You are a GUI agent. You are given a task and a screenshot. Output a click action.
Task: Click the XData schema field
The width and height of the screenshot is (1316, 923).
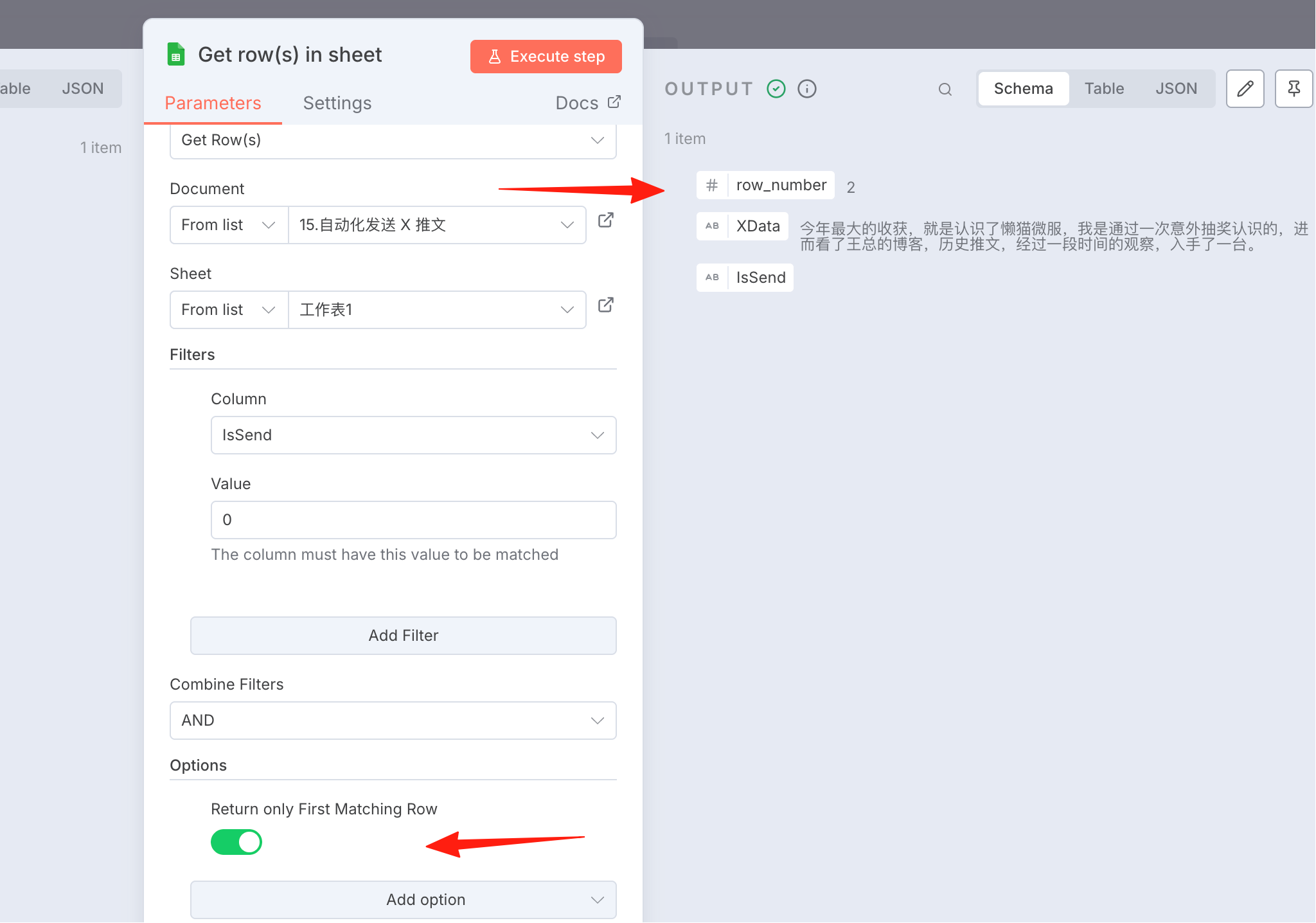[742, 226]
